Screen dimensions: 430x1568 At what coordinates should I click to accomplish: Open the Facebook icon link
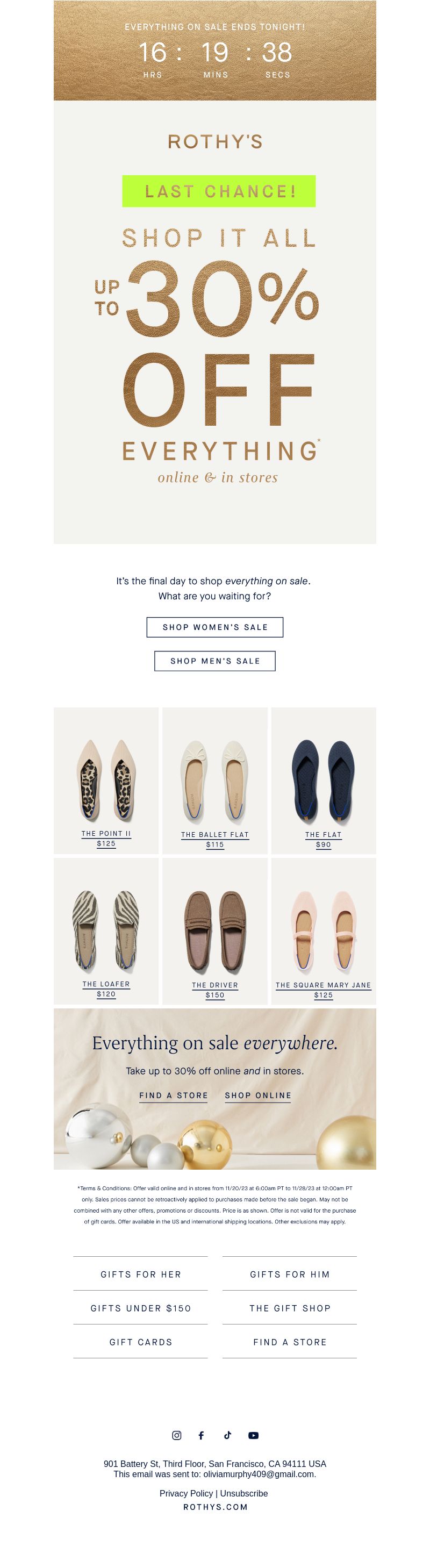pos(201,1435)
